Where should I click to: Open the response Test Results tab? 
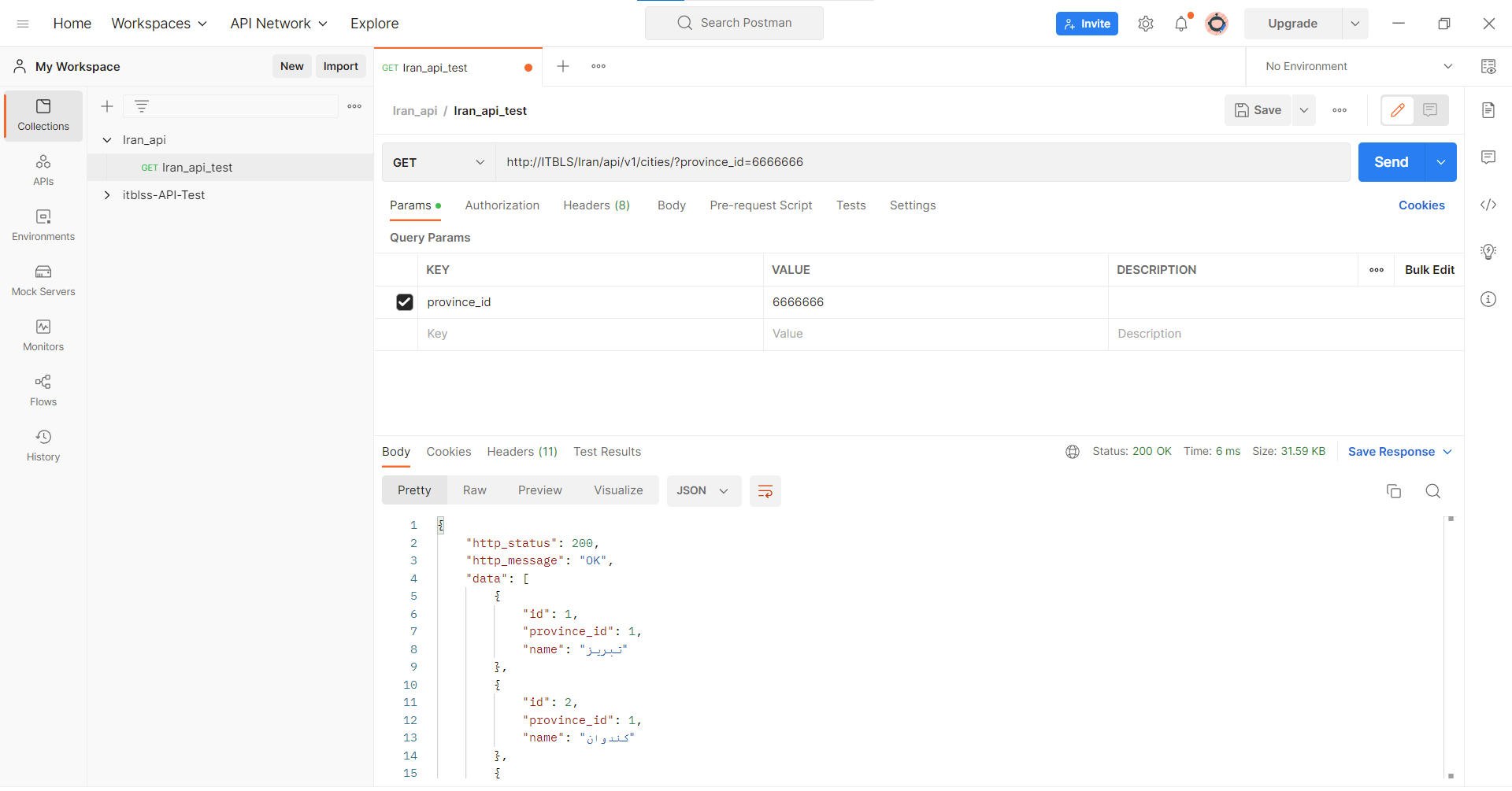607,452
